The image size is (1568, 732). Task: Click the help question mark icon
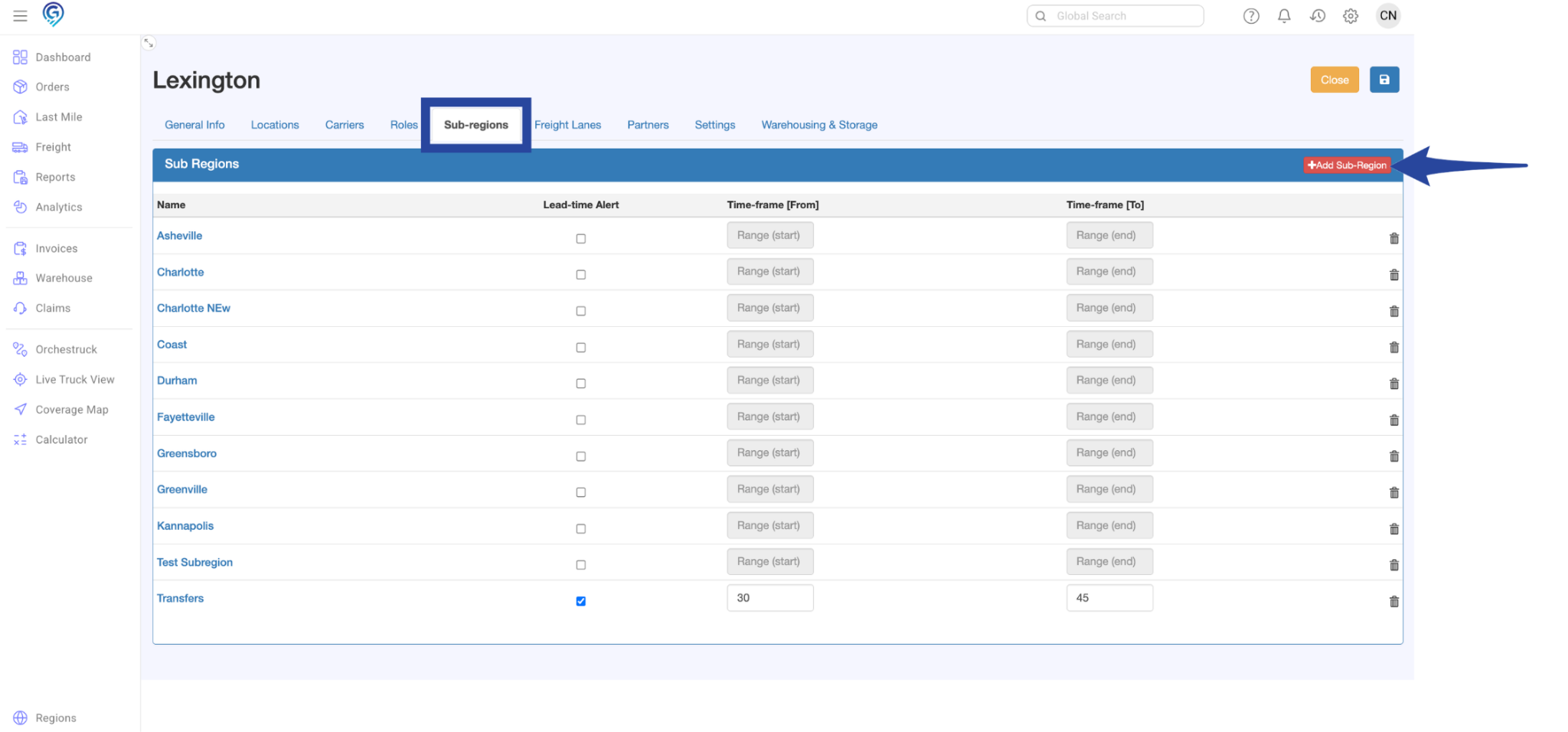(x=1251, y=16)
